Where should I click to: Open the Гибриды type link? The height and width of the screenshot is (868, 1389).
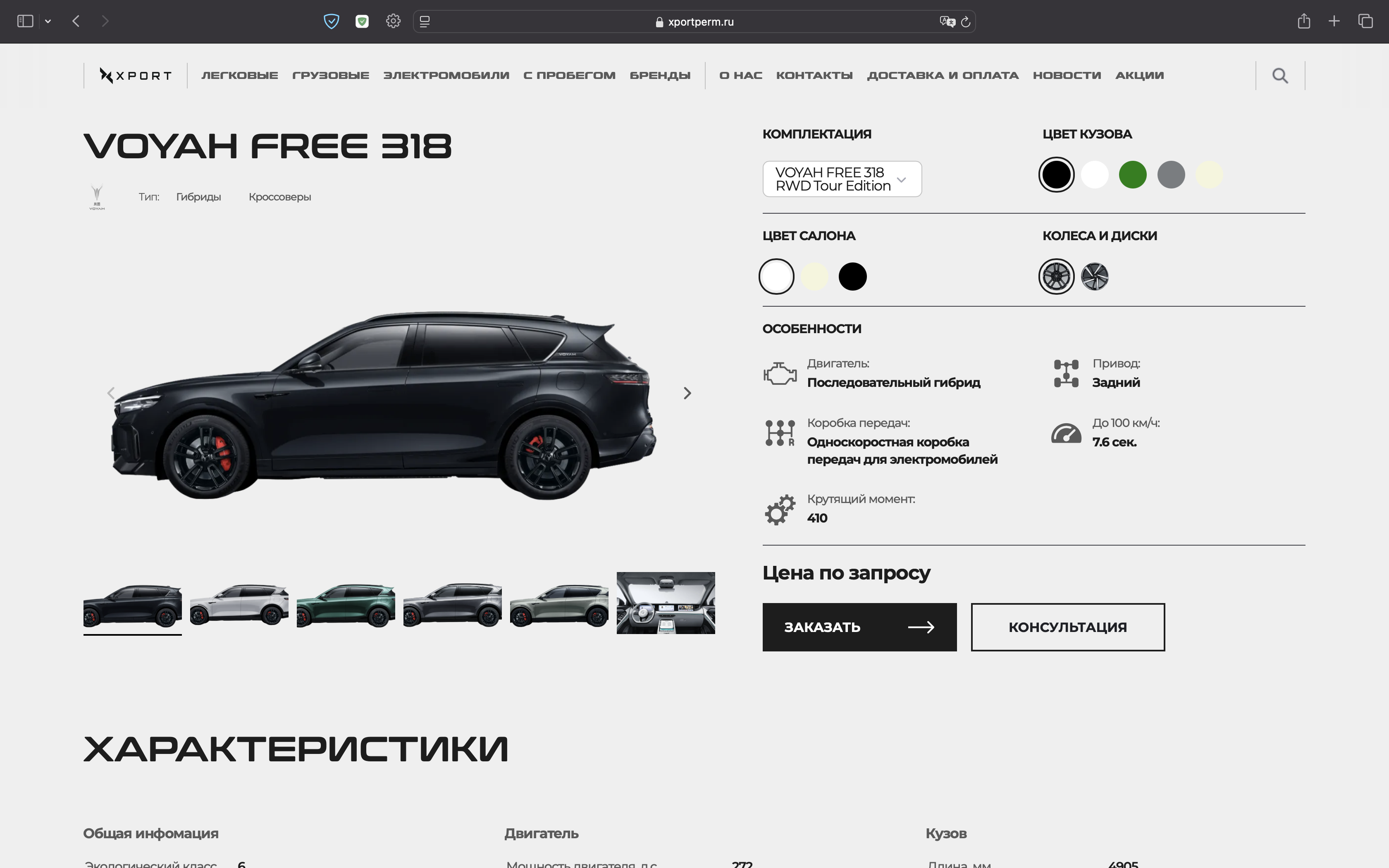coord(198,197)
